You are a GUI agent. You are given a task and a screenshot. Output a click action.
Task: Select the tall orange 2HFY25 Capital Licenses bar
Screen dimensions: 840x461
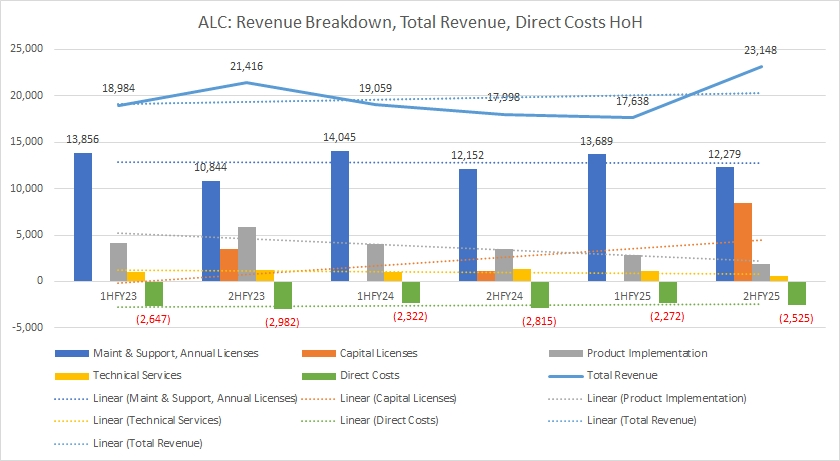point(743,242)
